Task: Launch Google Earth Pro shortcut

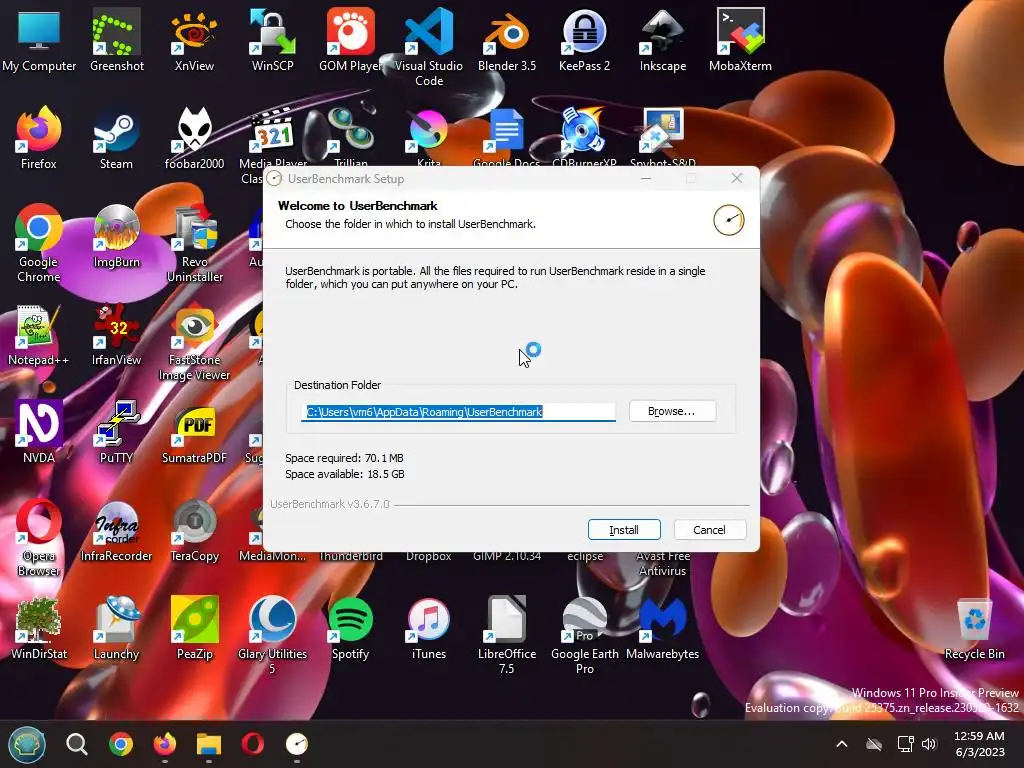Action: point(584,635)
